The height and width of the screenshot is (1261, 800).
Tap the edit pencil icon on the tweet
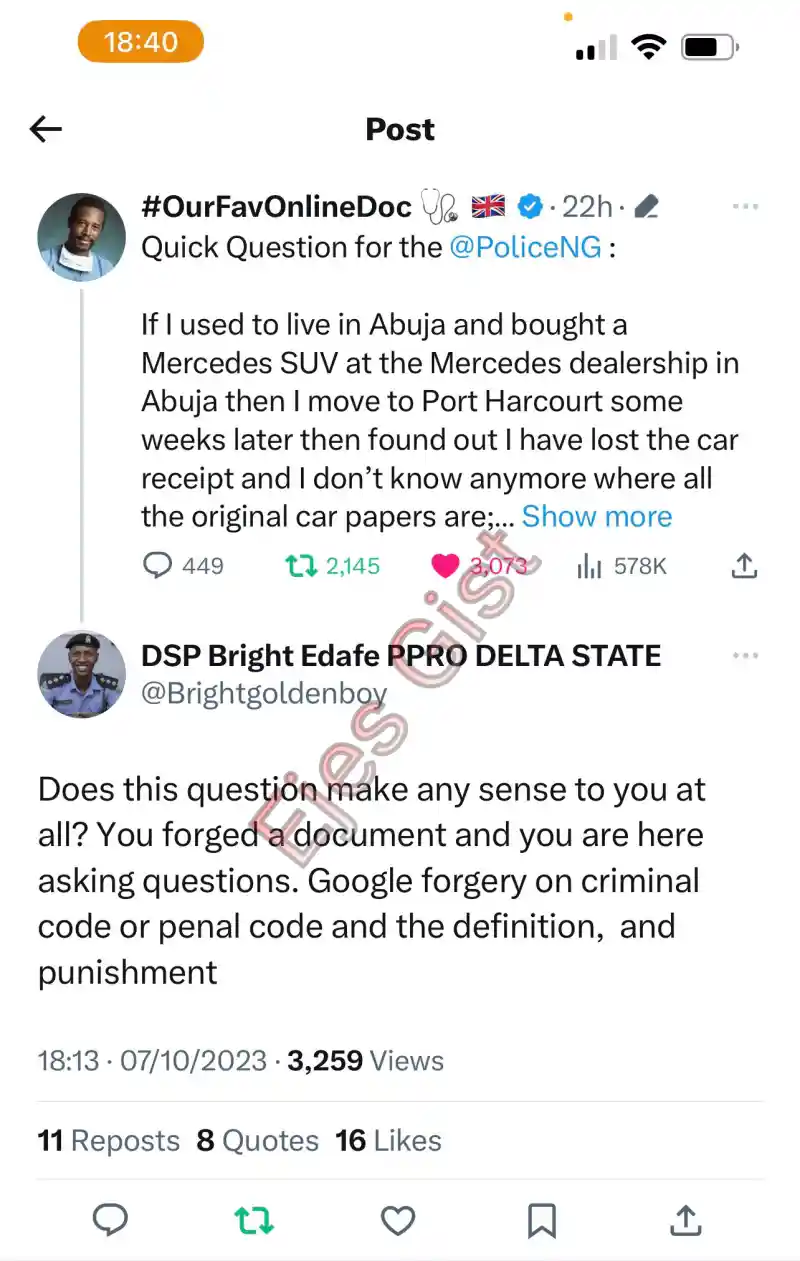tap(647, 206)
